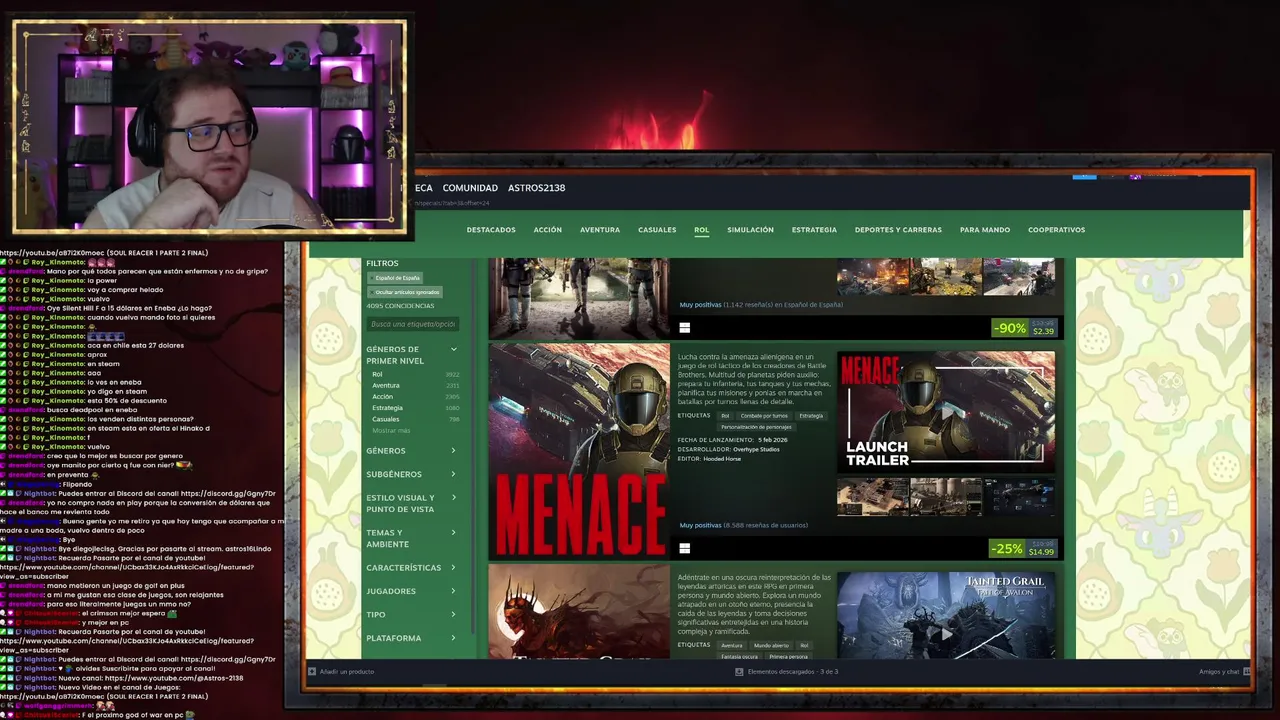Select the Rol tab
This screenshot has height=720, width=1280.
point(702,230)
